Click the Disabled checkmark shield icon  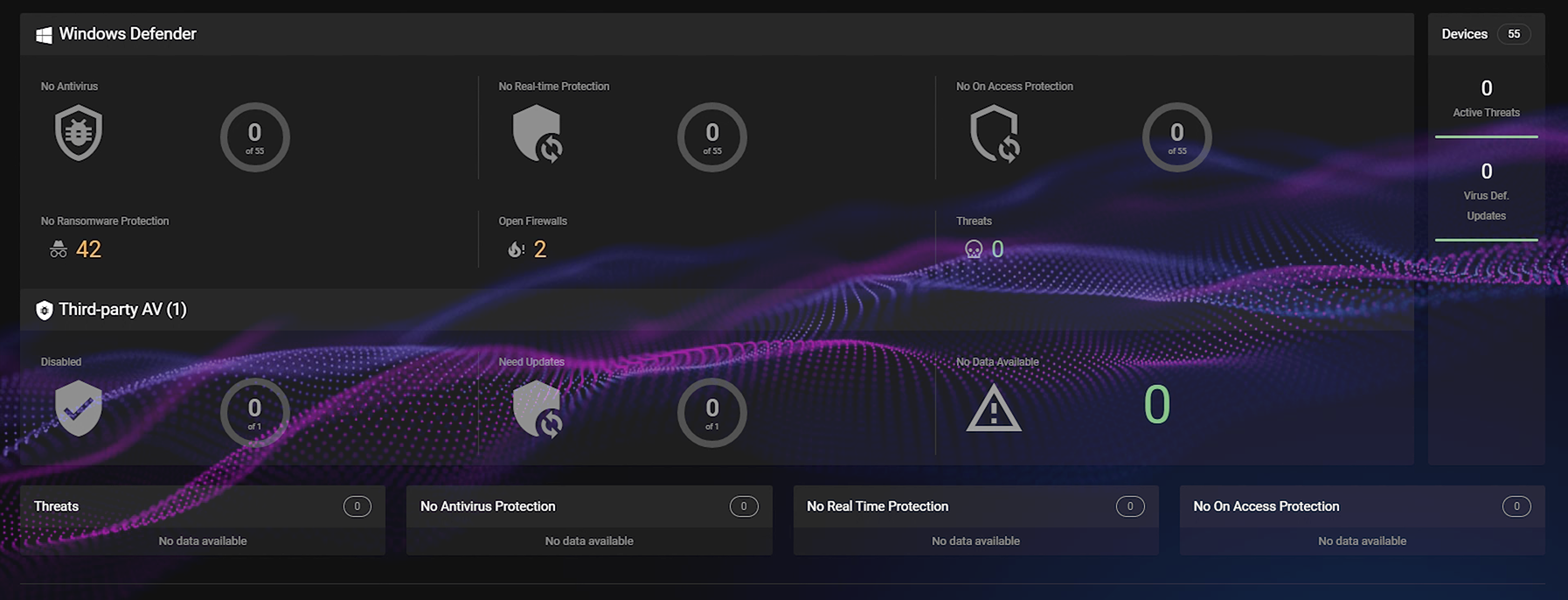pyautogui.click(x=79, y=408)
